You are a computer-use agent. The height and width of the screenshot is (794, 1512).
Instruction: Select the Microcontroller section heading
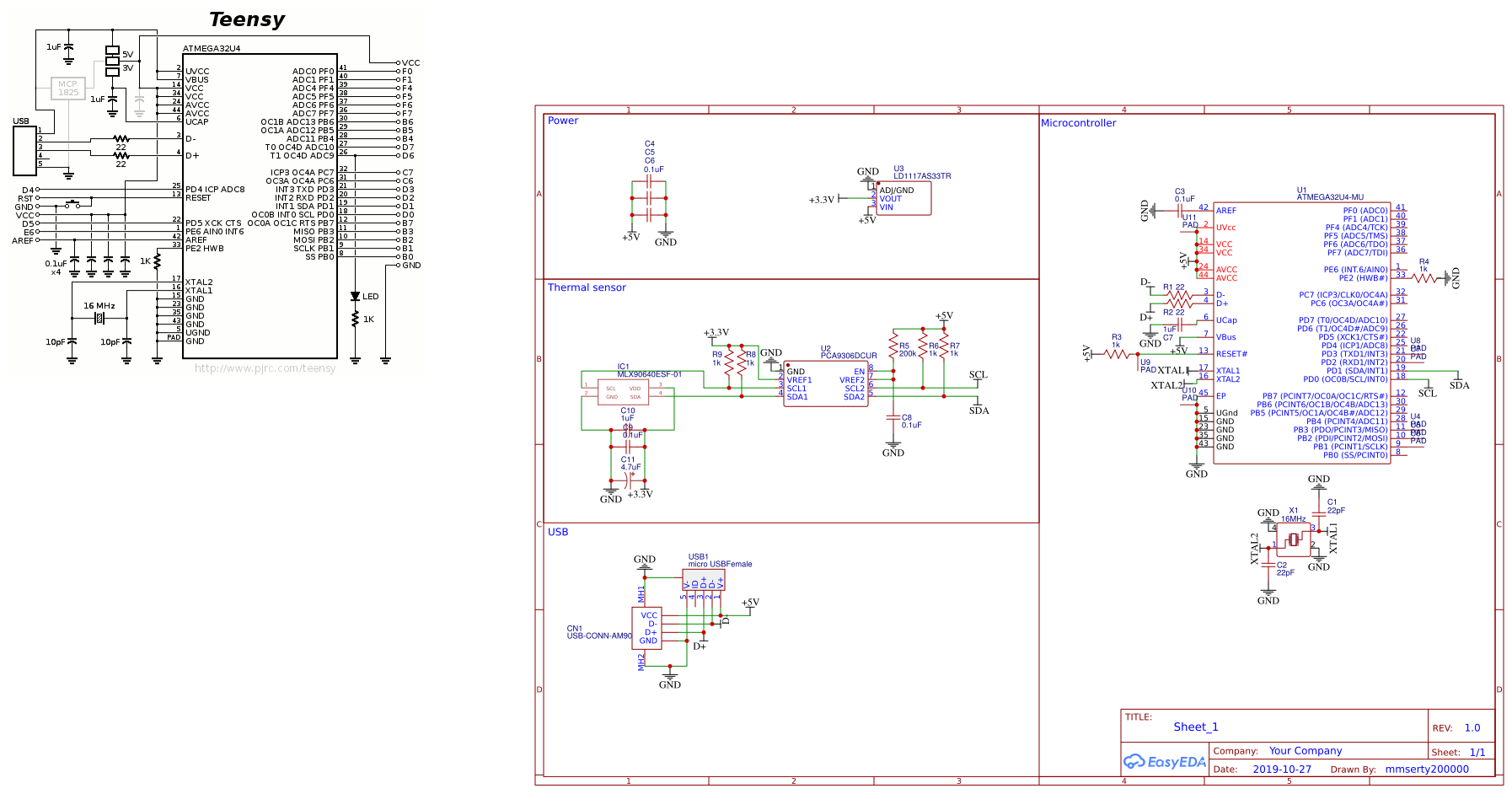[1078, 123]
